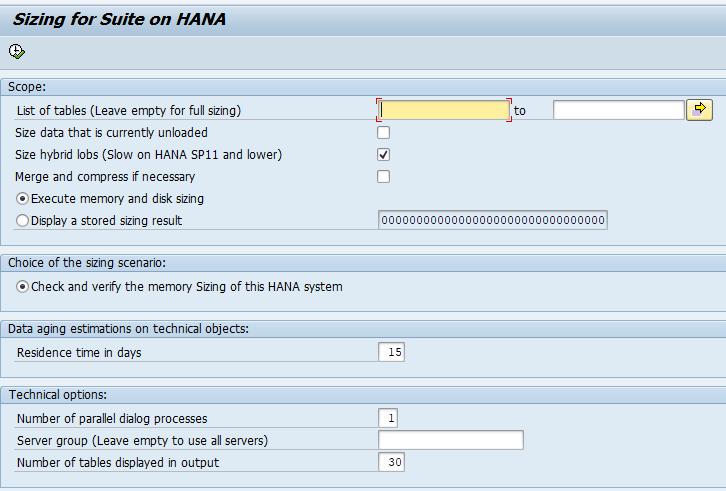Click the Residence time in days field
Viewport: 726px width, 491px height.
(391, 352)
